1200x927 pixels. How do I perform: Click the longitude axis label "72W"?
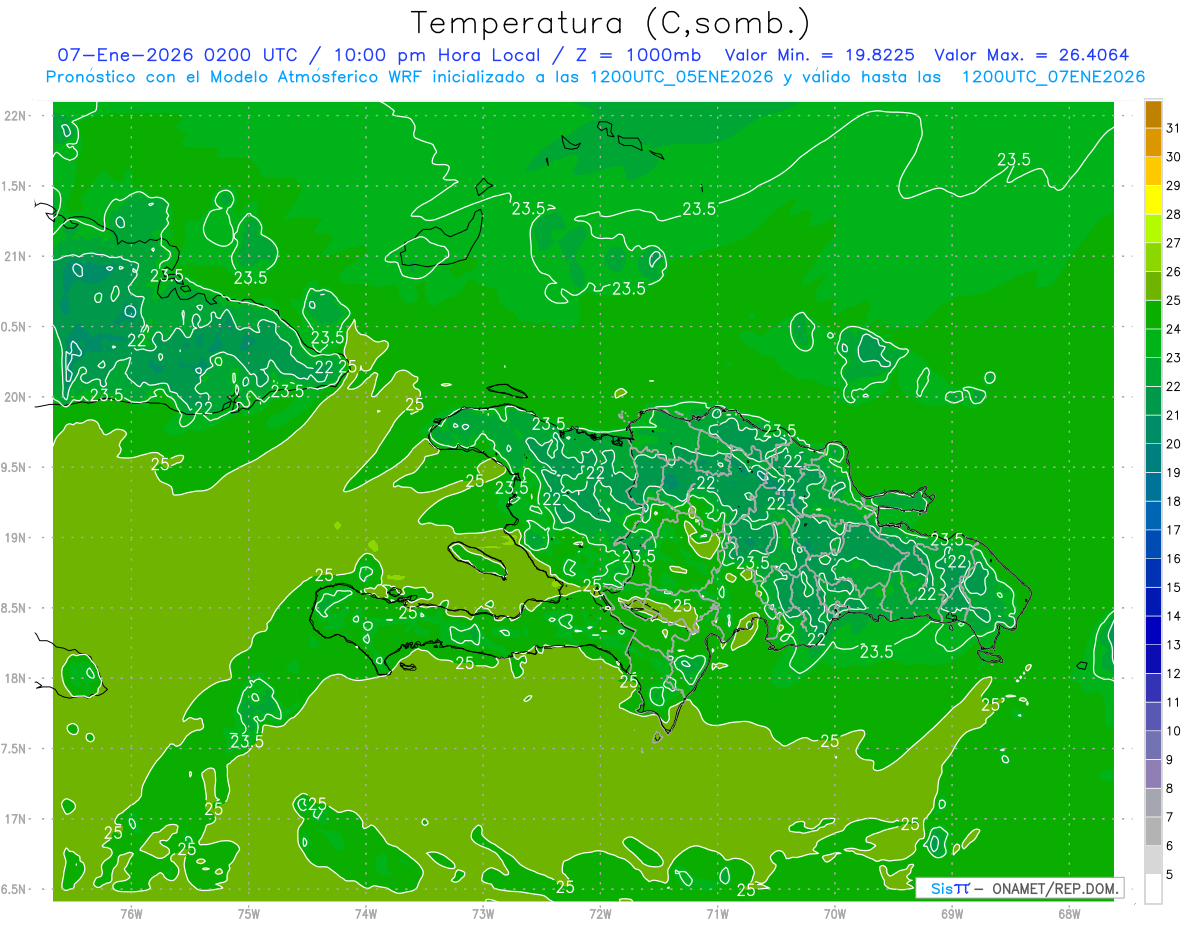tap(600, 912)
